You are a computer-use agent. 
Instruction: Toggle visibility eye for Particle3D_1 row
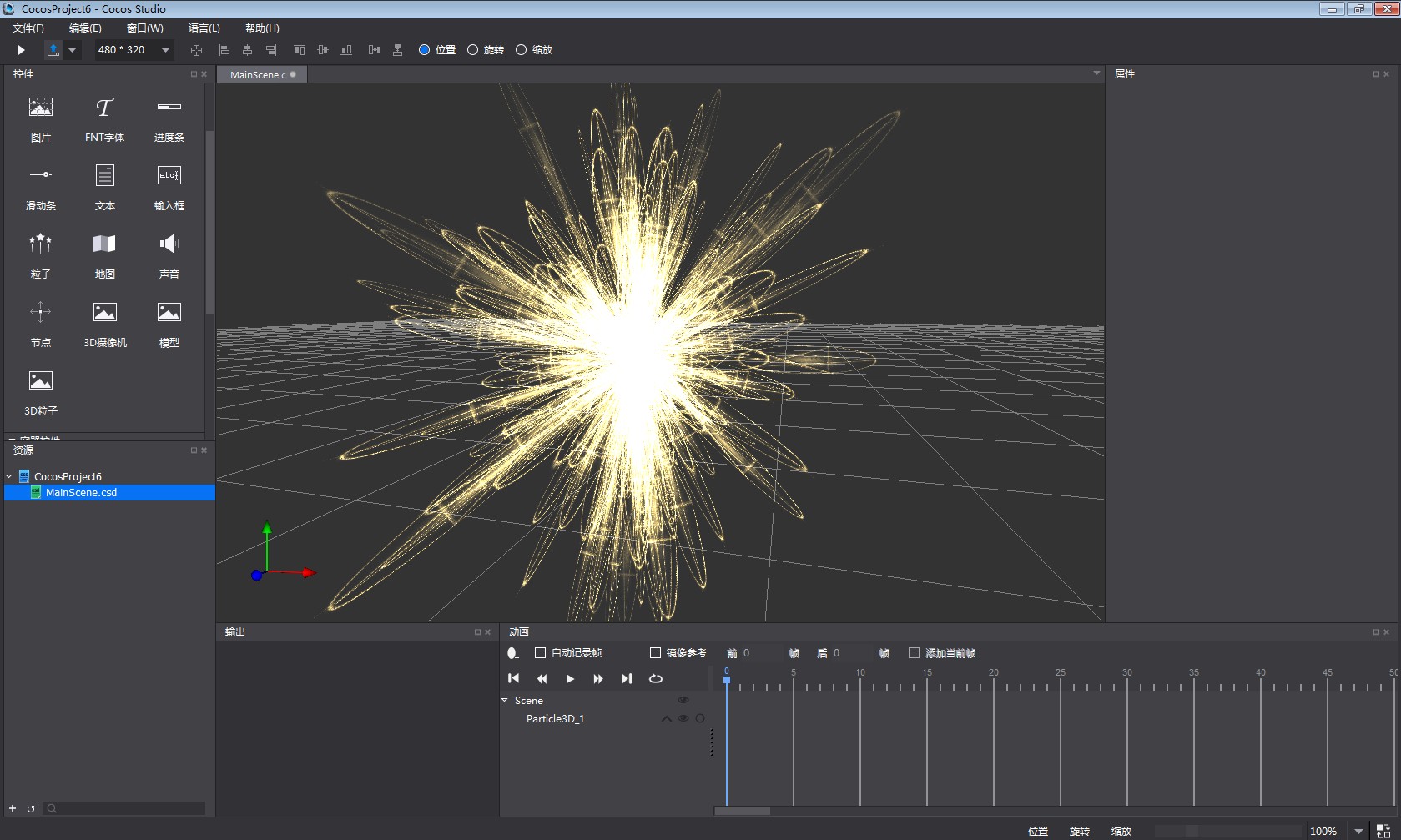[683, 718]
